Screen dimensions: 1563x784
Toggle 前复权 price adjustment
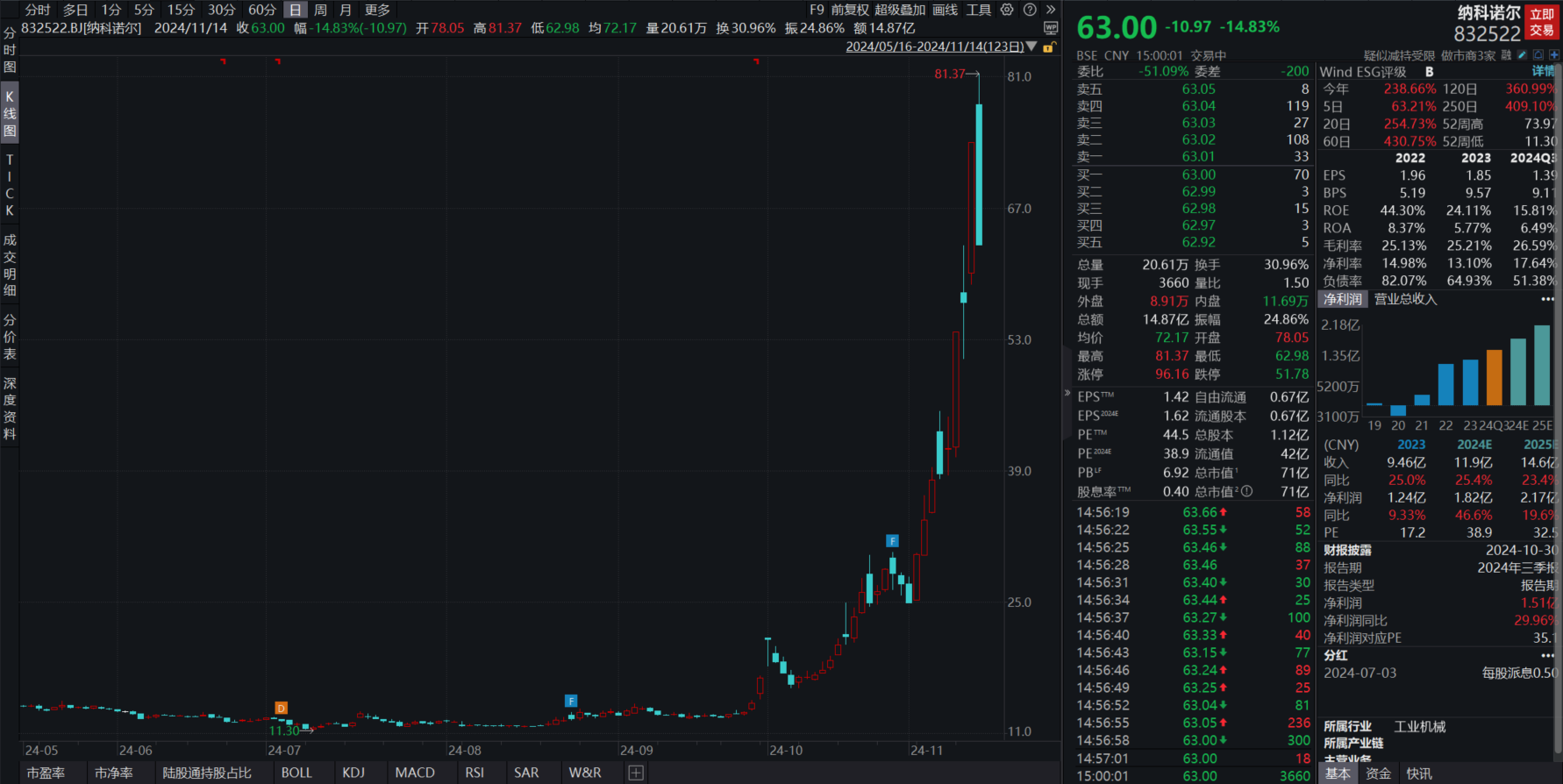[x=849, y=10]
